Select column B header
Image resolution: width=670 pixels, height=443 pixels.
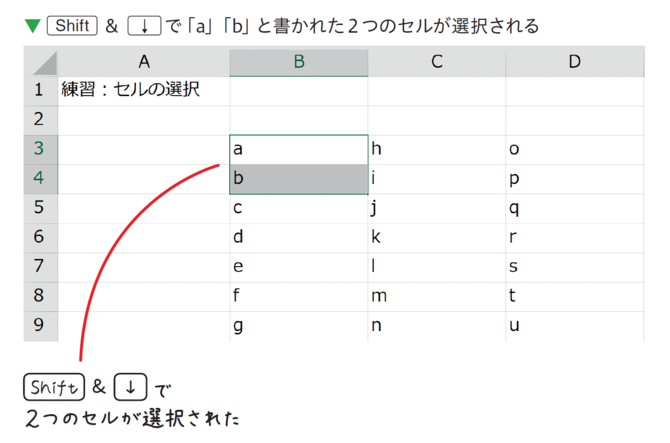click(299, 62)
